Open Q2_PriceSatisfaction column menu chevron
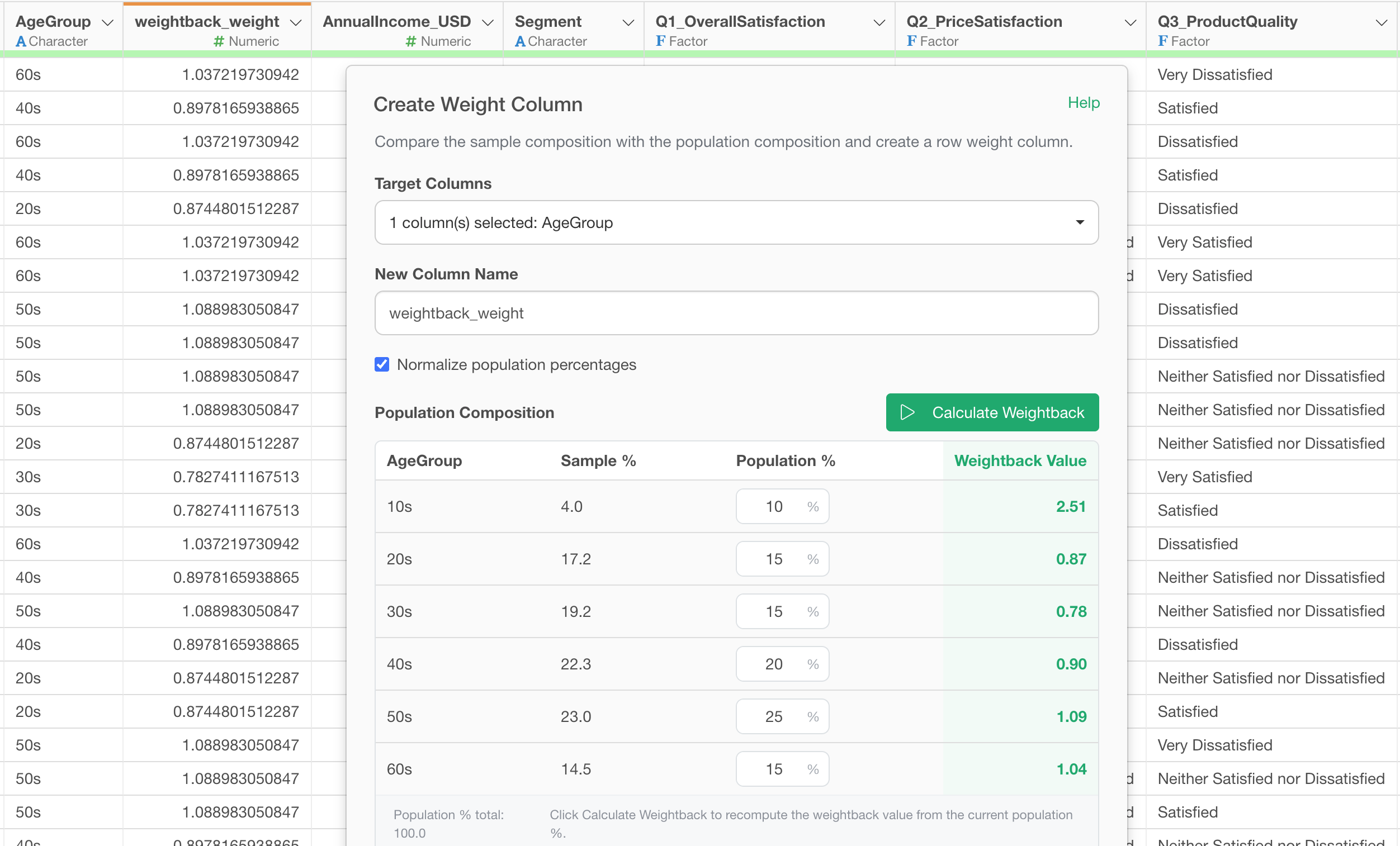1400x846 pixels. pos(1130,23)
